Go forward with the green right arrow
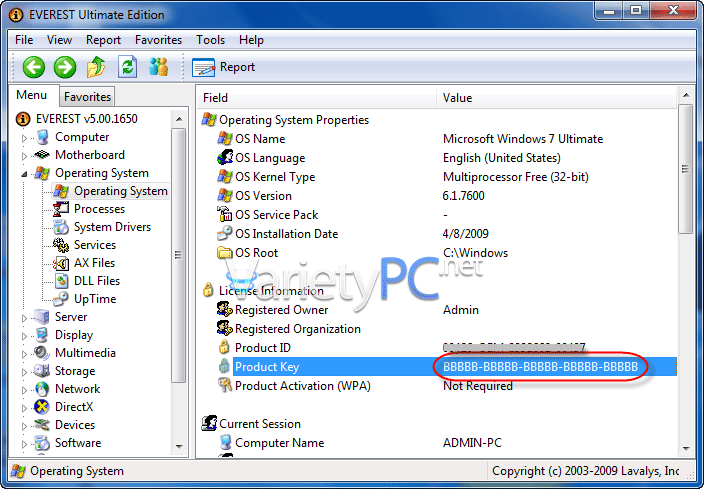 (x=65, y=67)
